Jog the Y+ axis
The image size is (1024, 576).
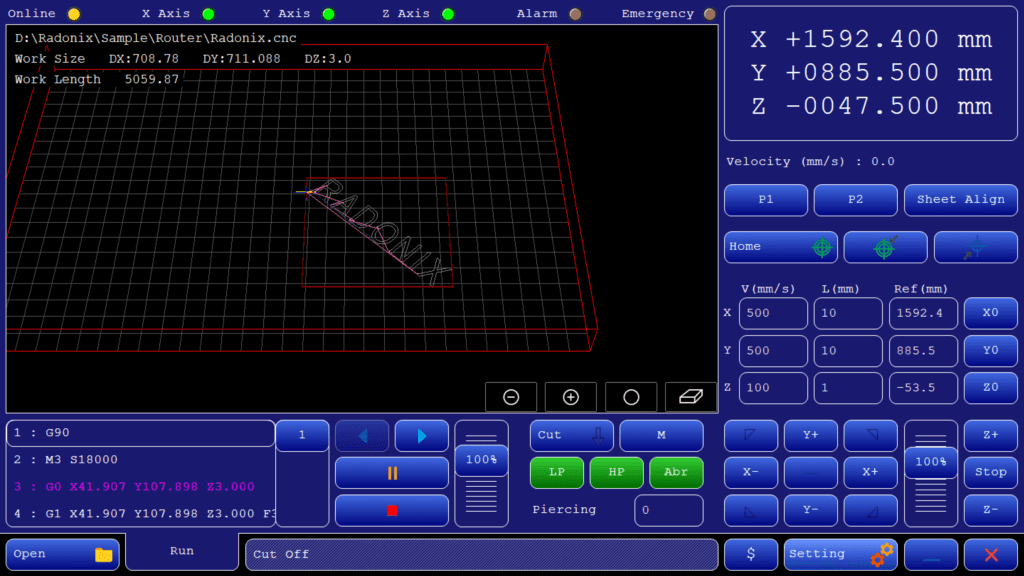(810, 436)
